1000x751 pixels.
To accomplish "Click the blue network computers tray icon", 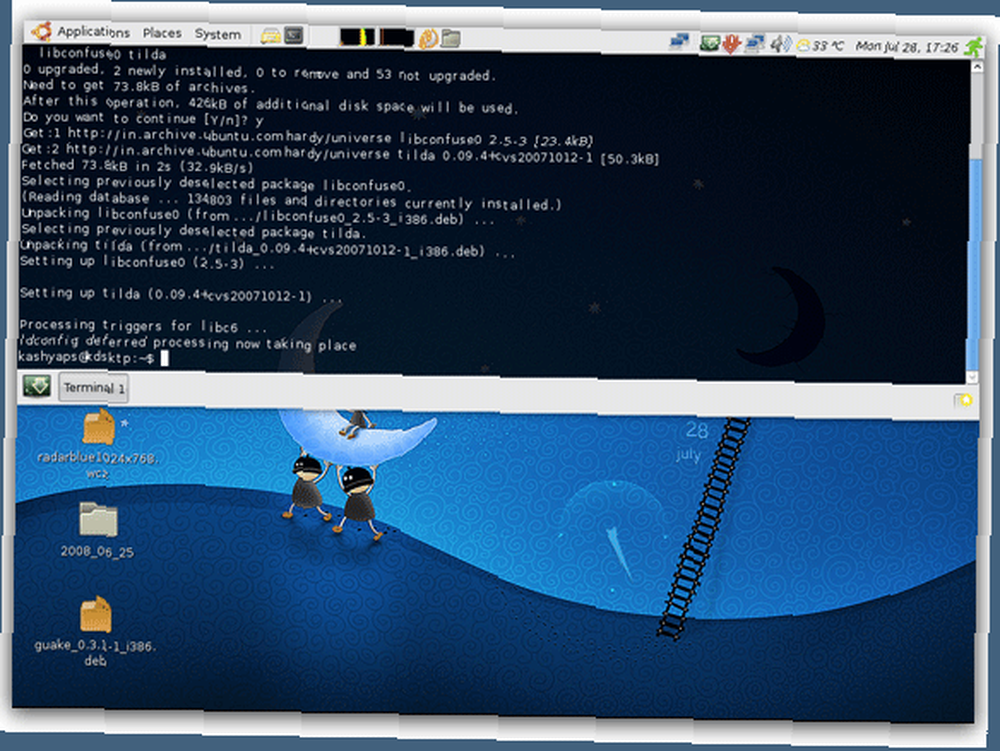I will pos(679,42).
